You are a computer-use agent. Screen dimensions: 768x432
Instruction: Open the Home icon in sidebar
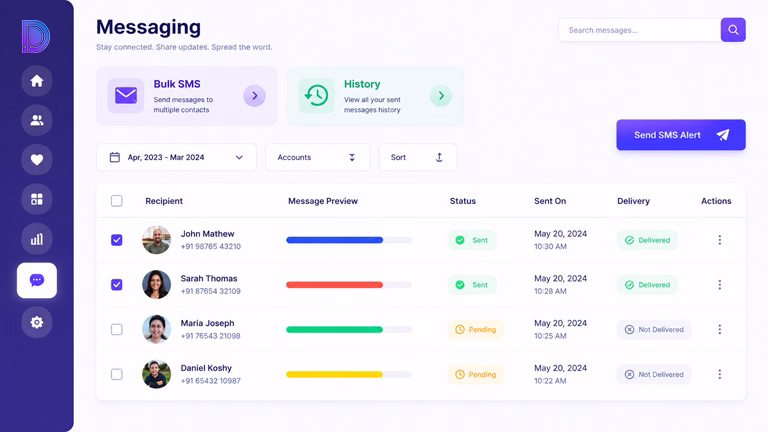pos(37,81)
